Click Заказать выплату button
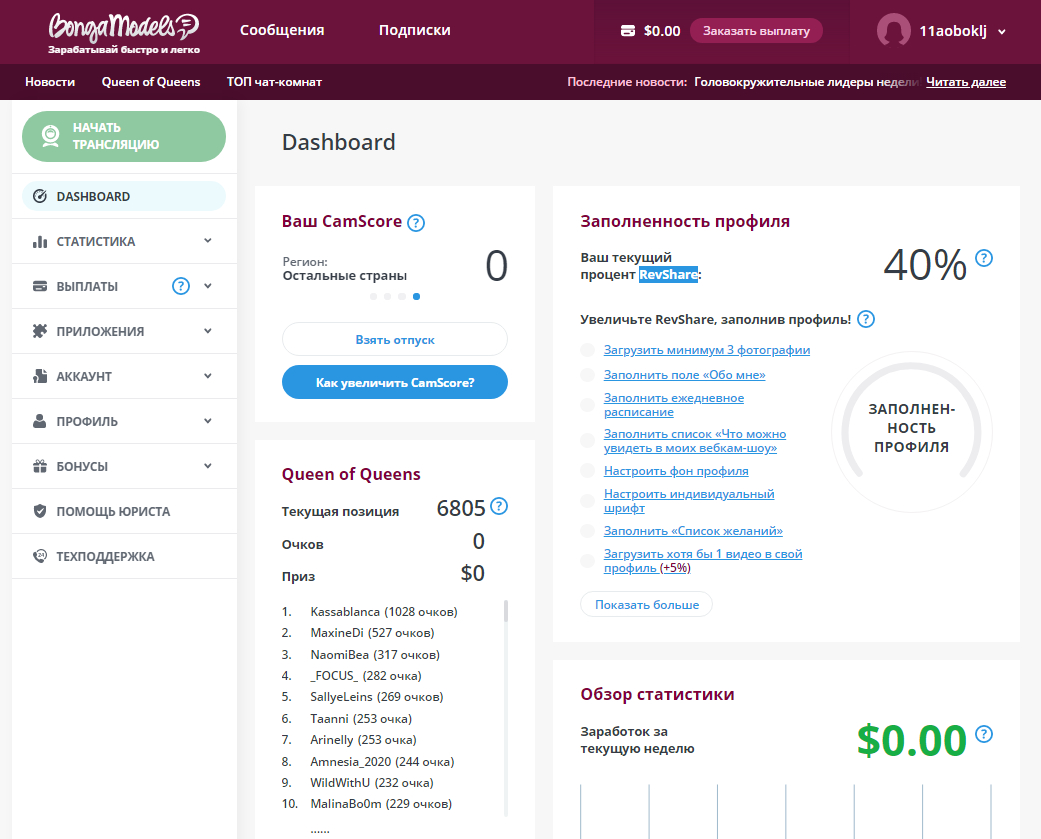The height and width of the screenshot is (839, 1041). (756, 31)
